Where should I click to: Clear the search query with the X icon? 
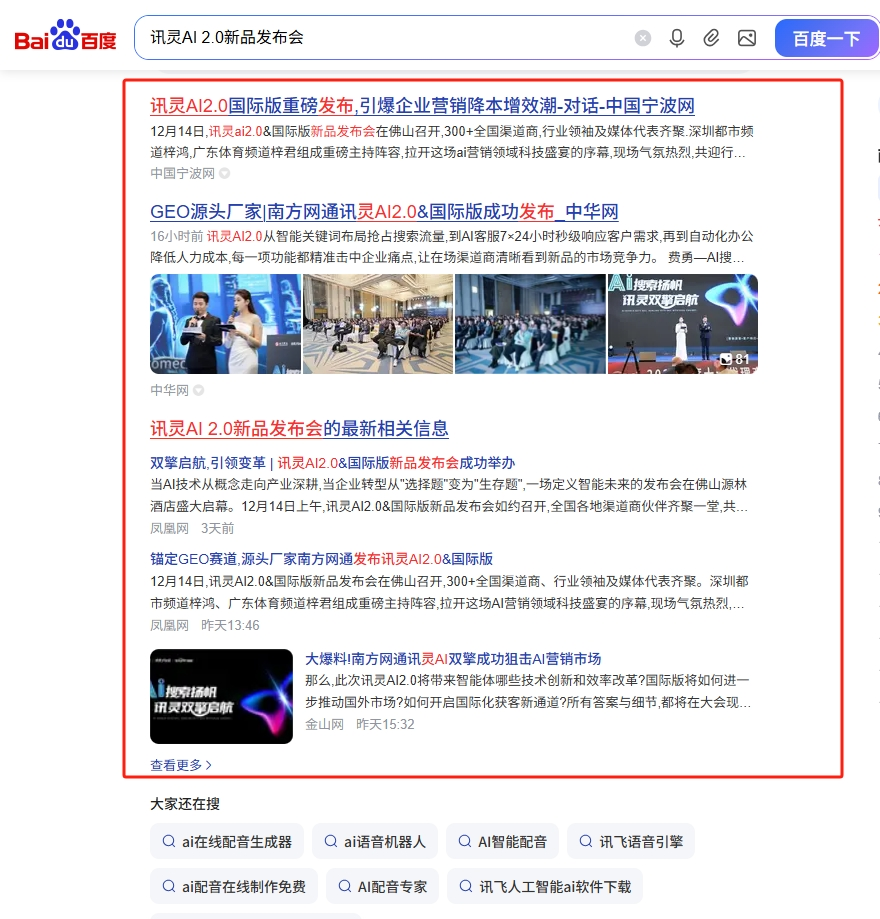643,38
